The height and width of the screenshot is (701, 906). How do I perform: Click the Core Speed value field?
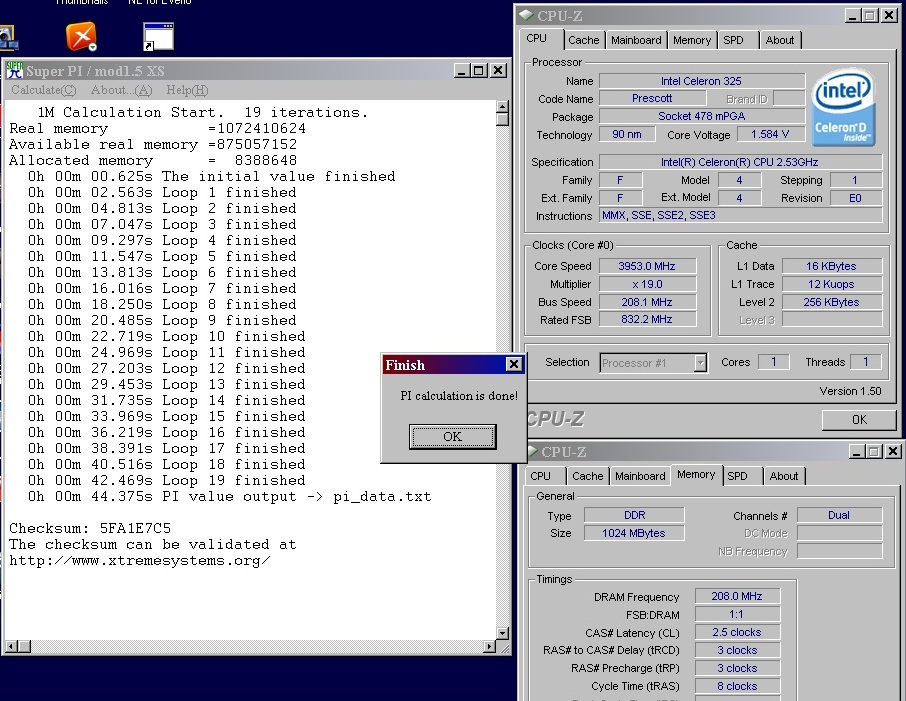pyautogui.click(x=648, y=266)
